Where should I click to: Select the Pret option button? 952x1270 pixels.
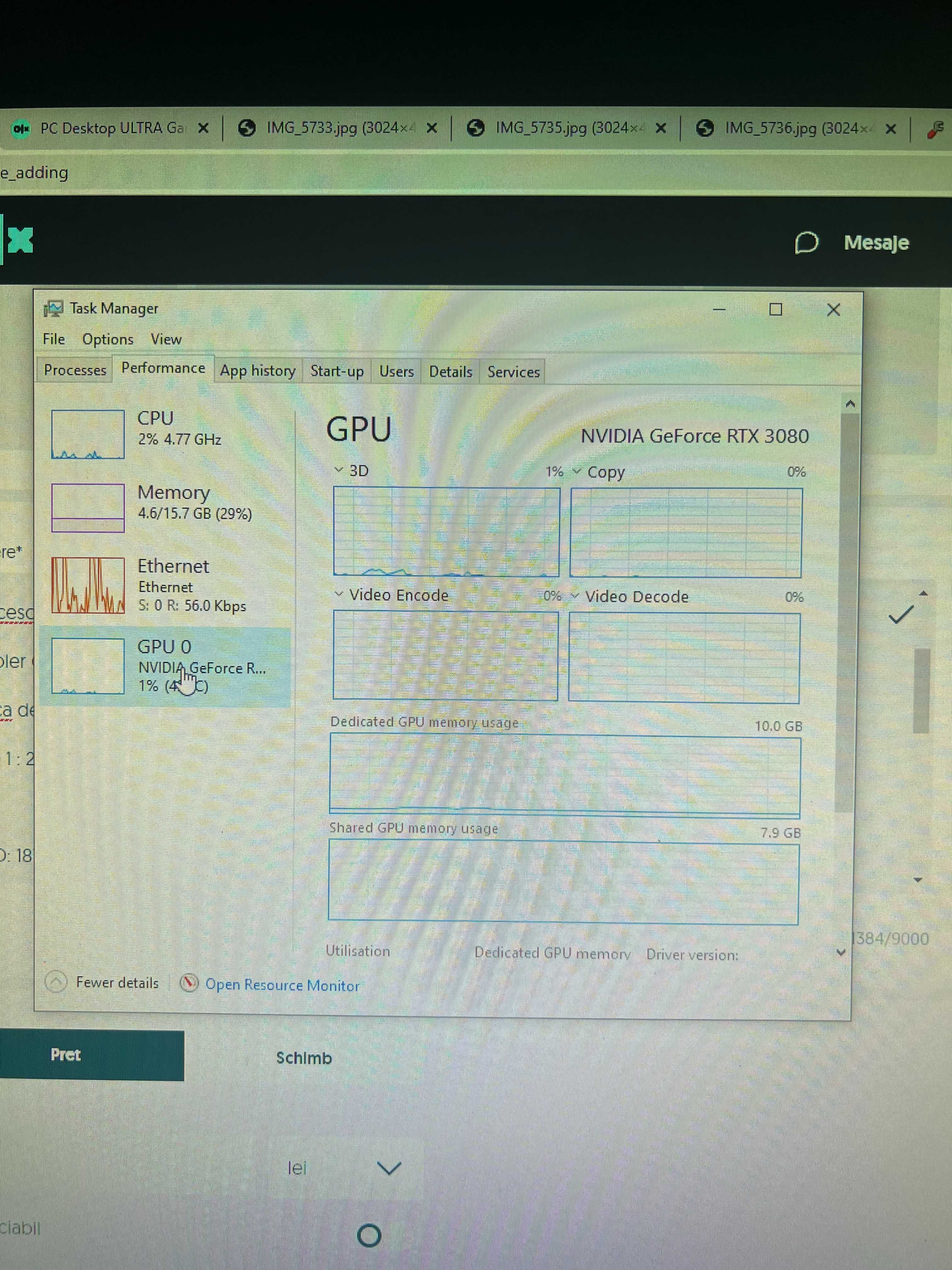point(92,1055)
